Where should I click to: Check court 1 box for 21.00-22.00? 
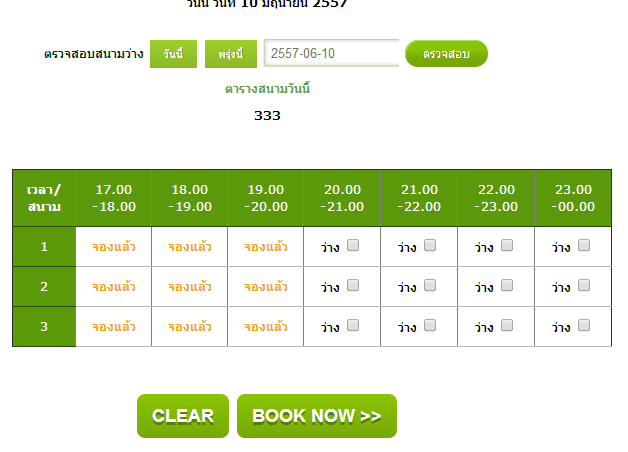click(x=430, y=246)
